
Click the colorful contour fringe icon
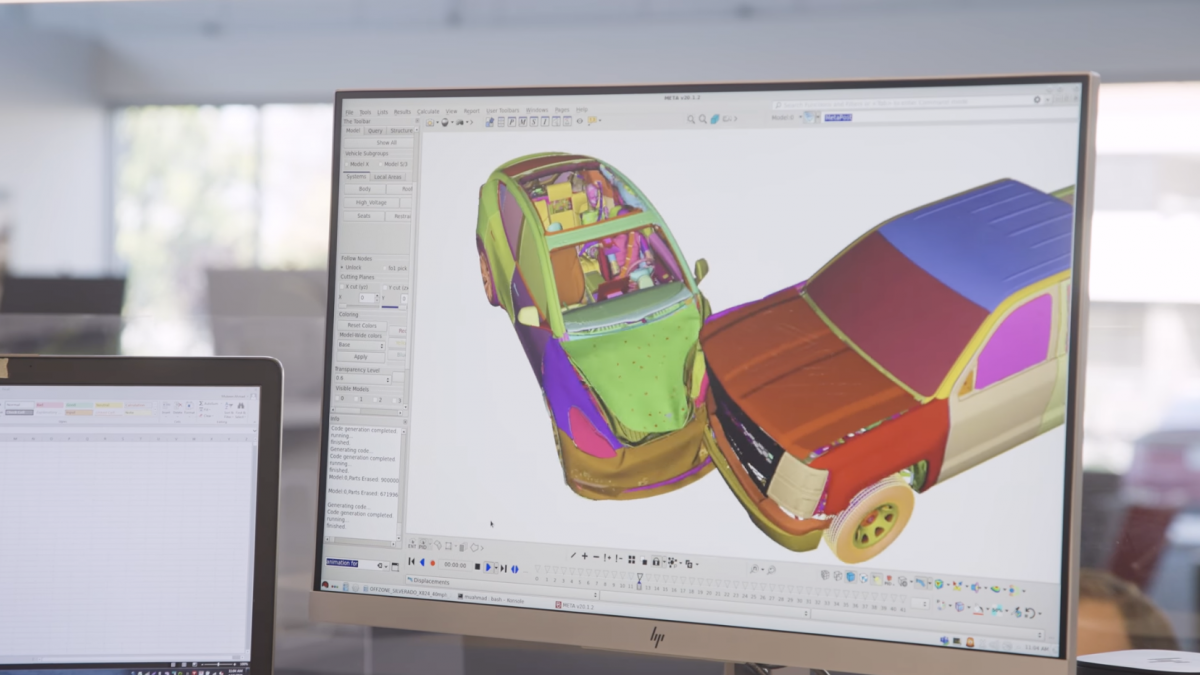pyautogui.click(x=938, y=584)
